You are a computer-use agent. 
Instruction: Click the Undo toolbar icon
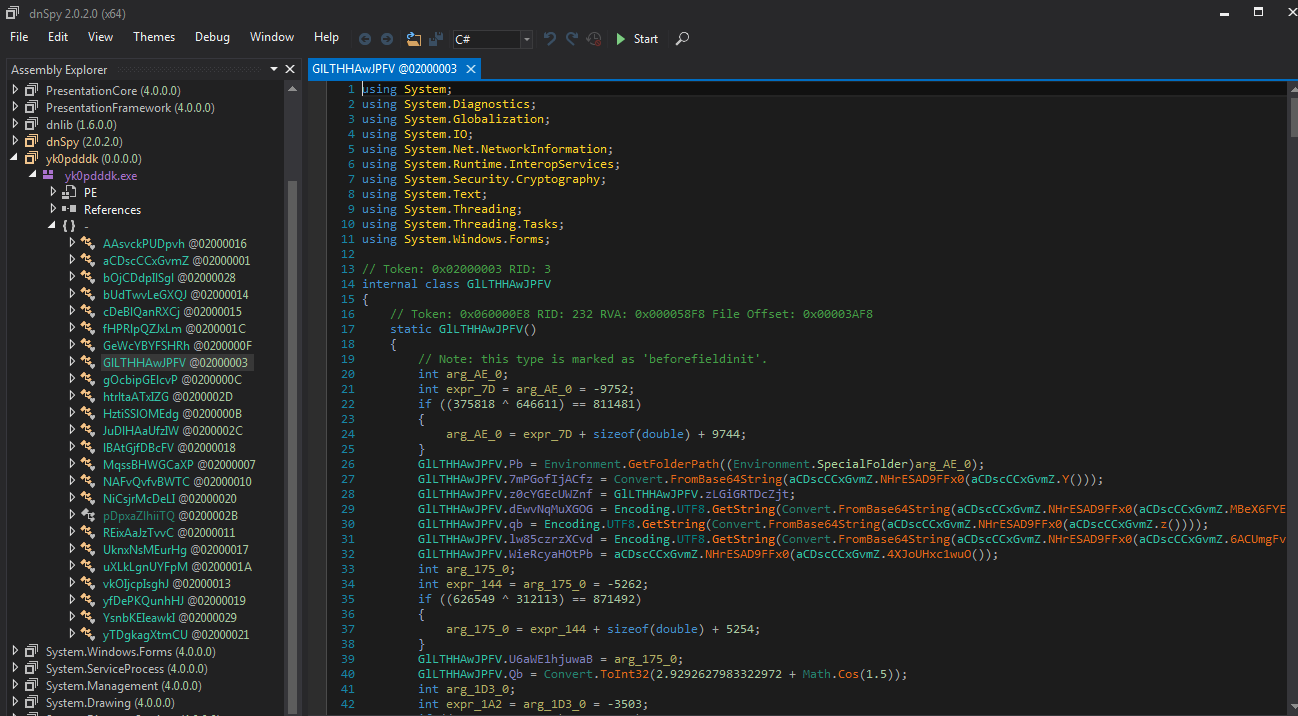tap(549, 39)
